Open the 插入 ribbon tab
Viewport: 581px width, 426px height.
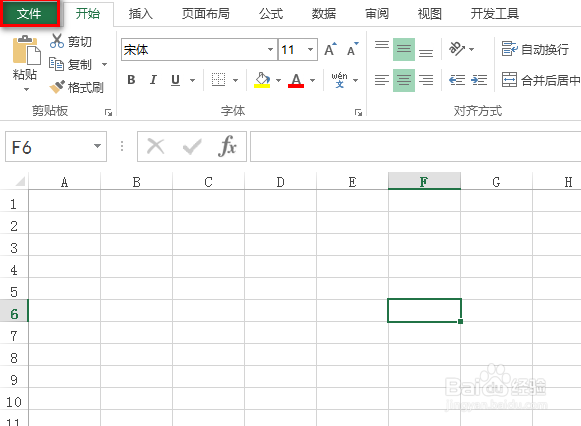[x=140, y=14]
